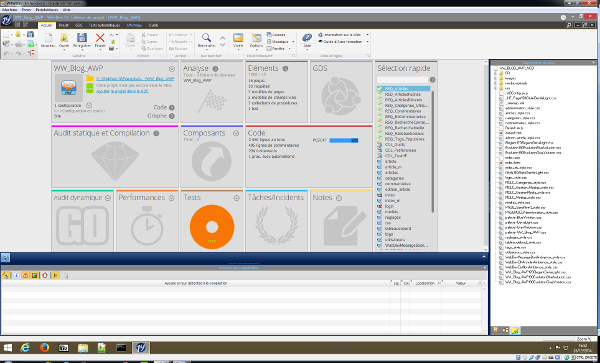The height and width of the screenshot is (363, 600).
Task: Open Internet Explorer from the taskbar
Action: (x=26, y=348)
